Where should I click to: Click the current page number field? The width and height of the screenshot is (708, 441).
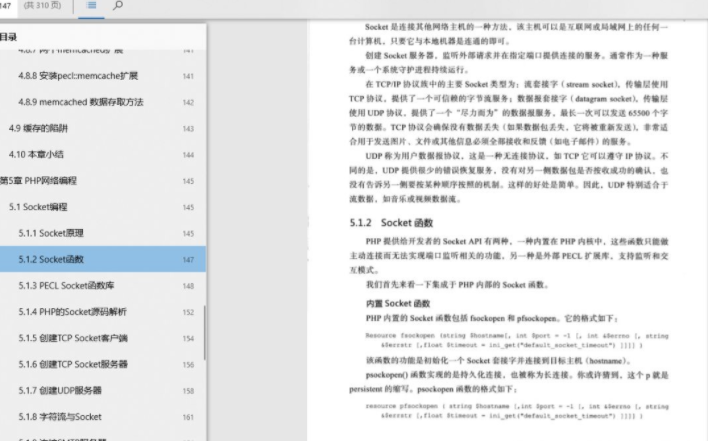click(6, 6)
